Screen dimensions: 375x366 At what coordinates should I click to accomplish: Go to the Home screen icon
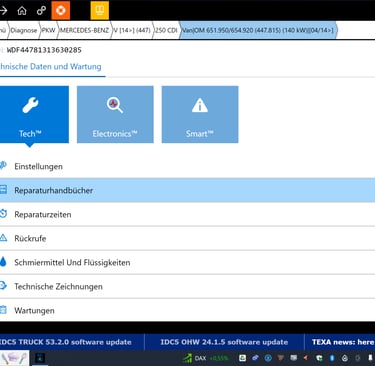(22, 11)
